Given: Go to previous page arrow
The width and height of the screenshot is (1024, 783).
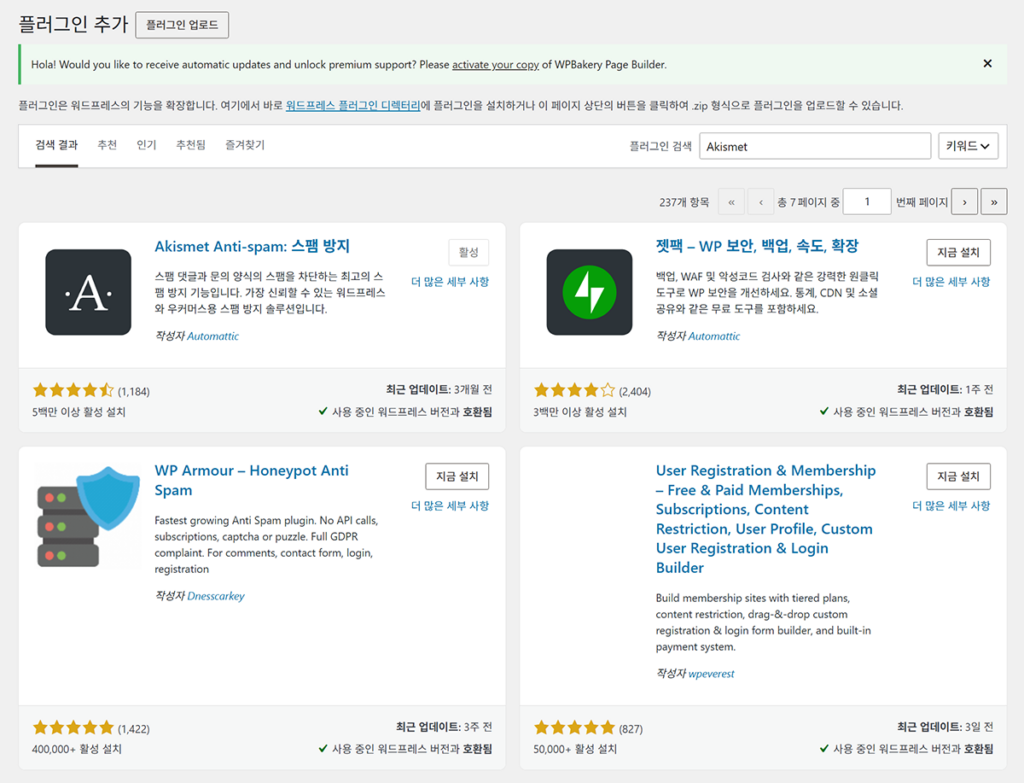Looking at the screenshot, I should coord(761,202).
